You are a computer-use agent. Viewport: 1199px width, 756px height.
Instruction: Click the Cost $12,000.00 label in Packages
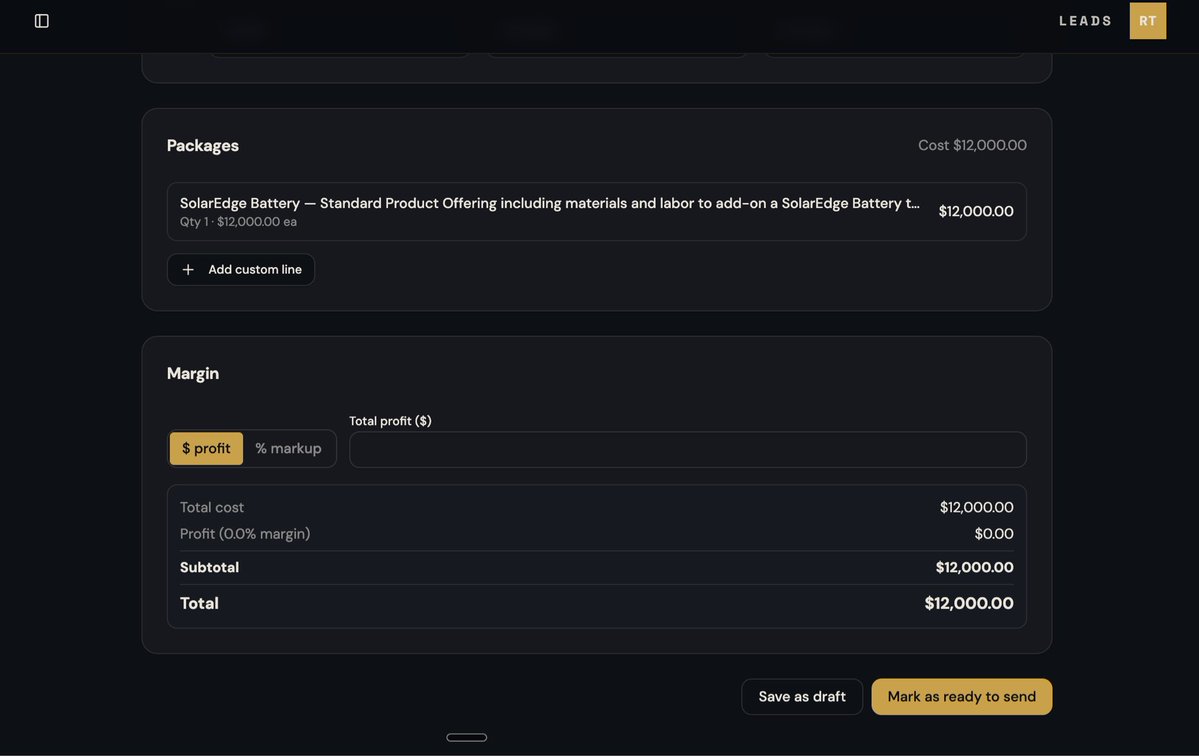tap(972, 145)
